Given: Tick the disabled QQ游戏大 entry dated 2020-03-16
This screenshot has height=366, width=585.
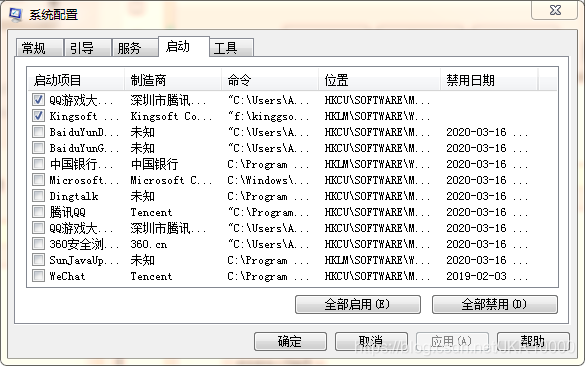Looking at the screenshot, I should point(38,228).
